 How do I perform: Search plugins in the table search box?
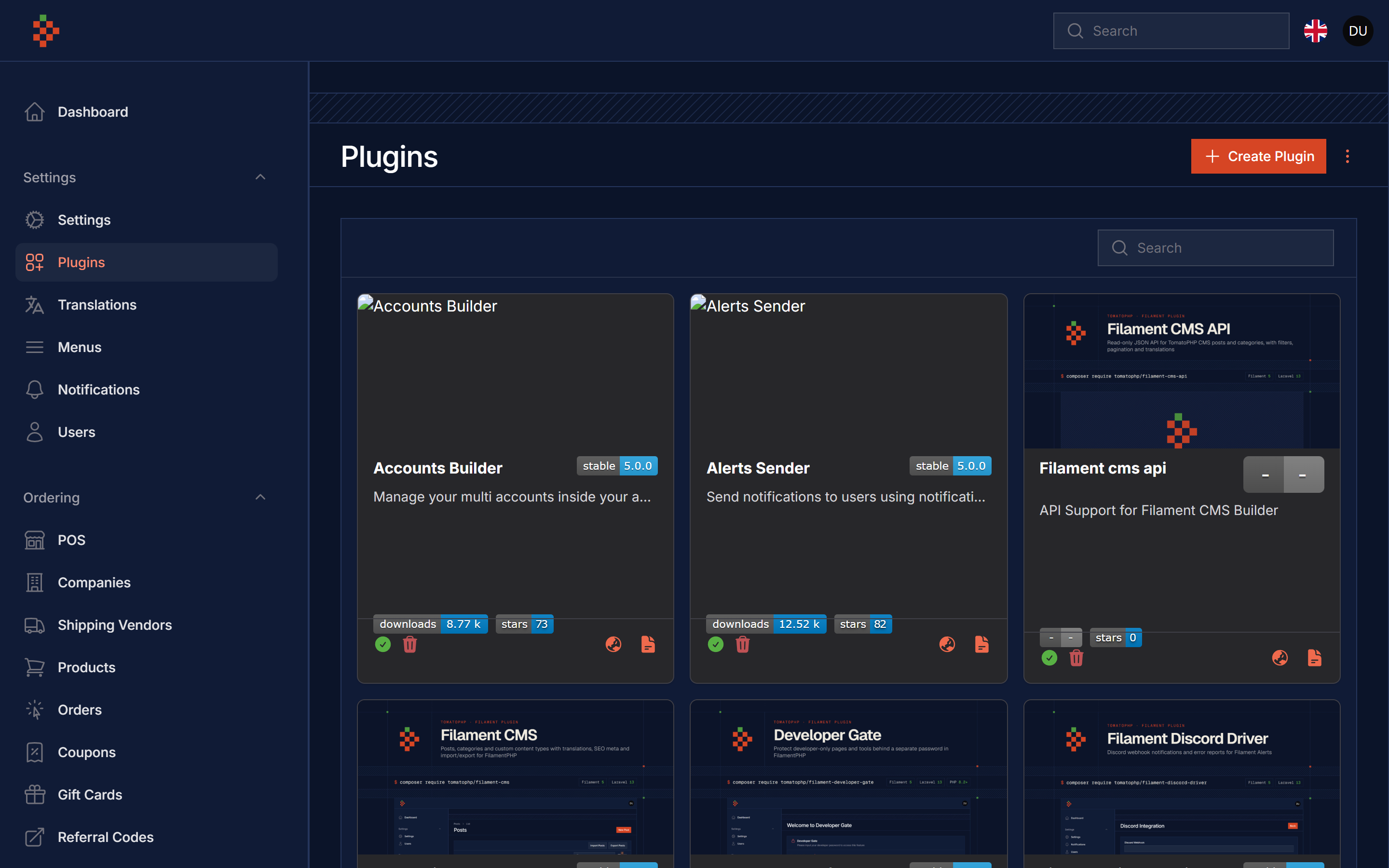pos(1215,248)
